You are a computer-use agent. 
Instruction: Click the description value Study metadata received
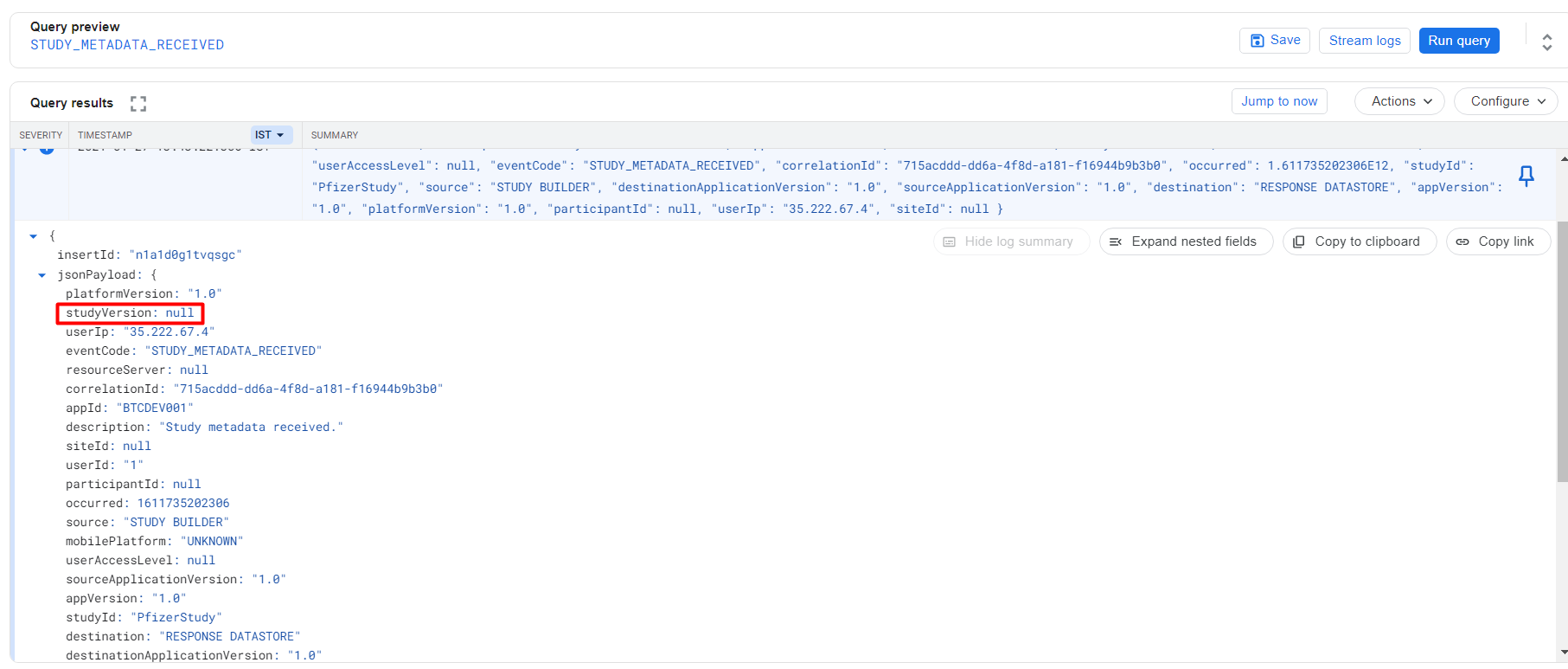(x=251, y=428)
